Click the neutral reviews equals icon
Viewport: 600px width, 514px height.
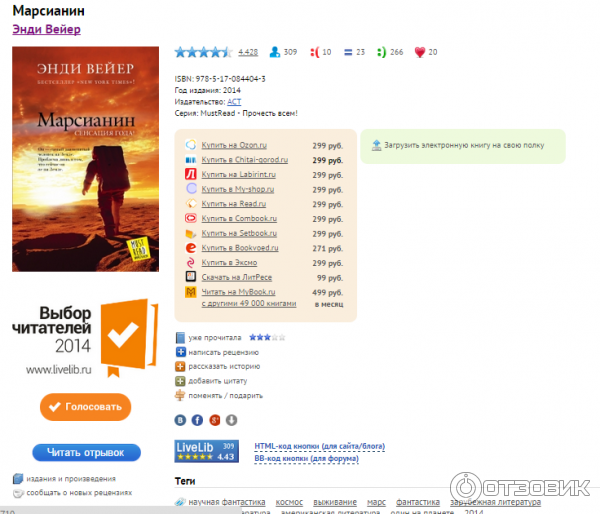[348, 52]
